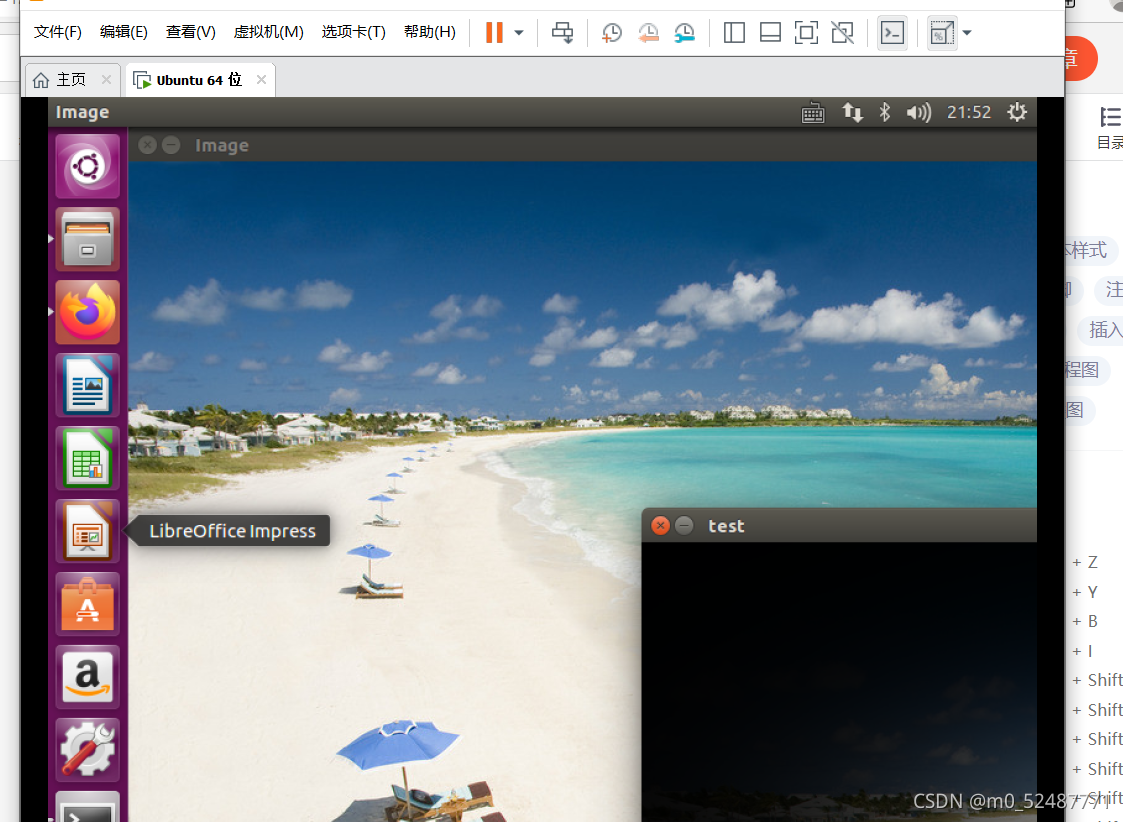Open the Amazon launcher icon

[87, 677]
